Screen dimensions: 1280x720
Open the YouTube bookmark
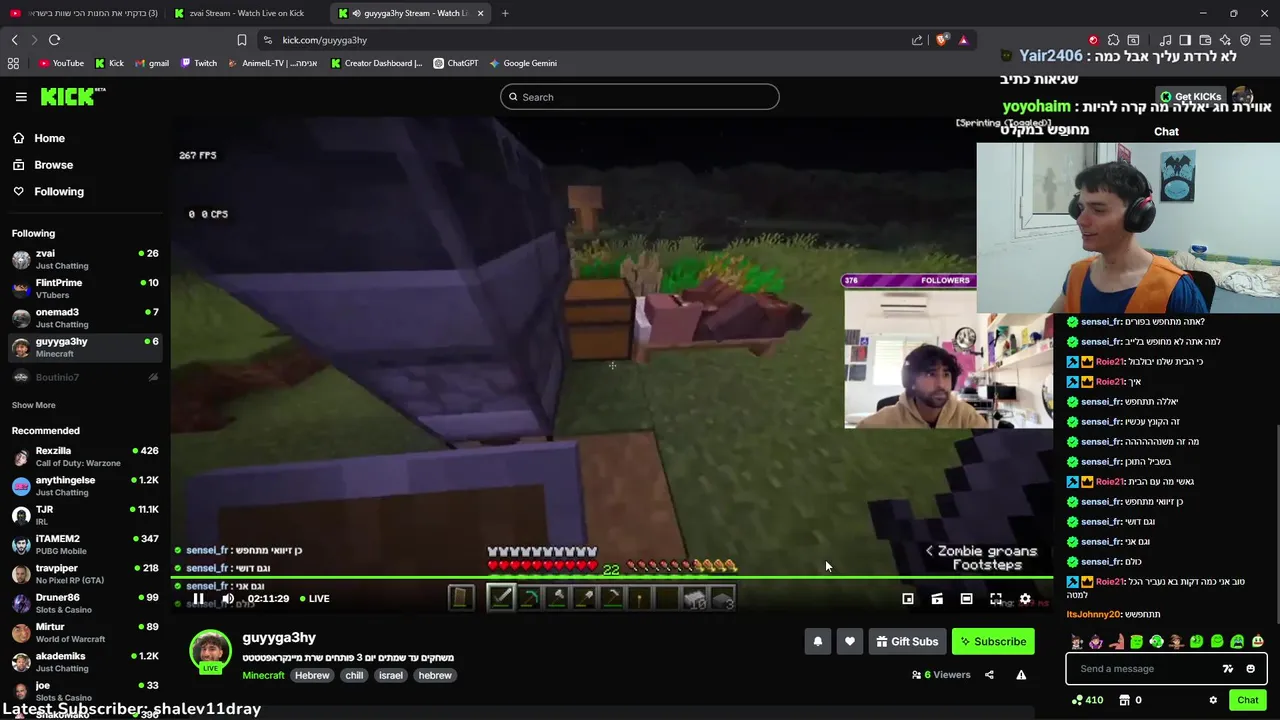61,63
